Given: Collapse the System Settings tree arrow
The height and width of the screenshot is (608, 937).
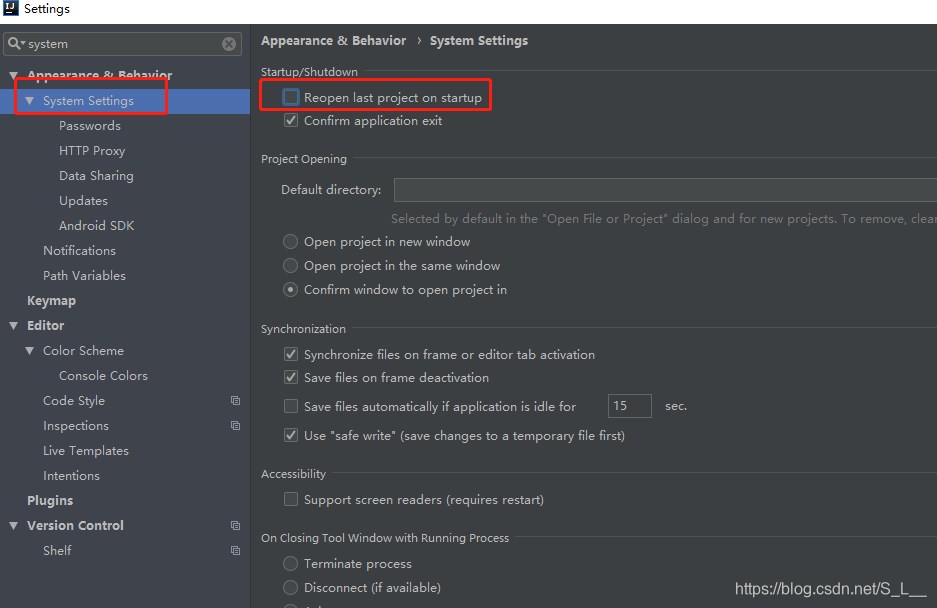Looking at the screenshot, I should (29, 101).
